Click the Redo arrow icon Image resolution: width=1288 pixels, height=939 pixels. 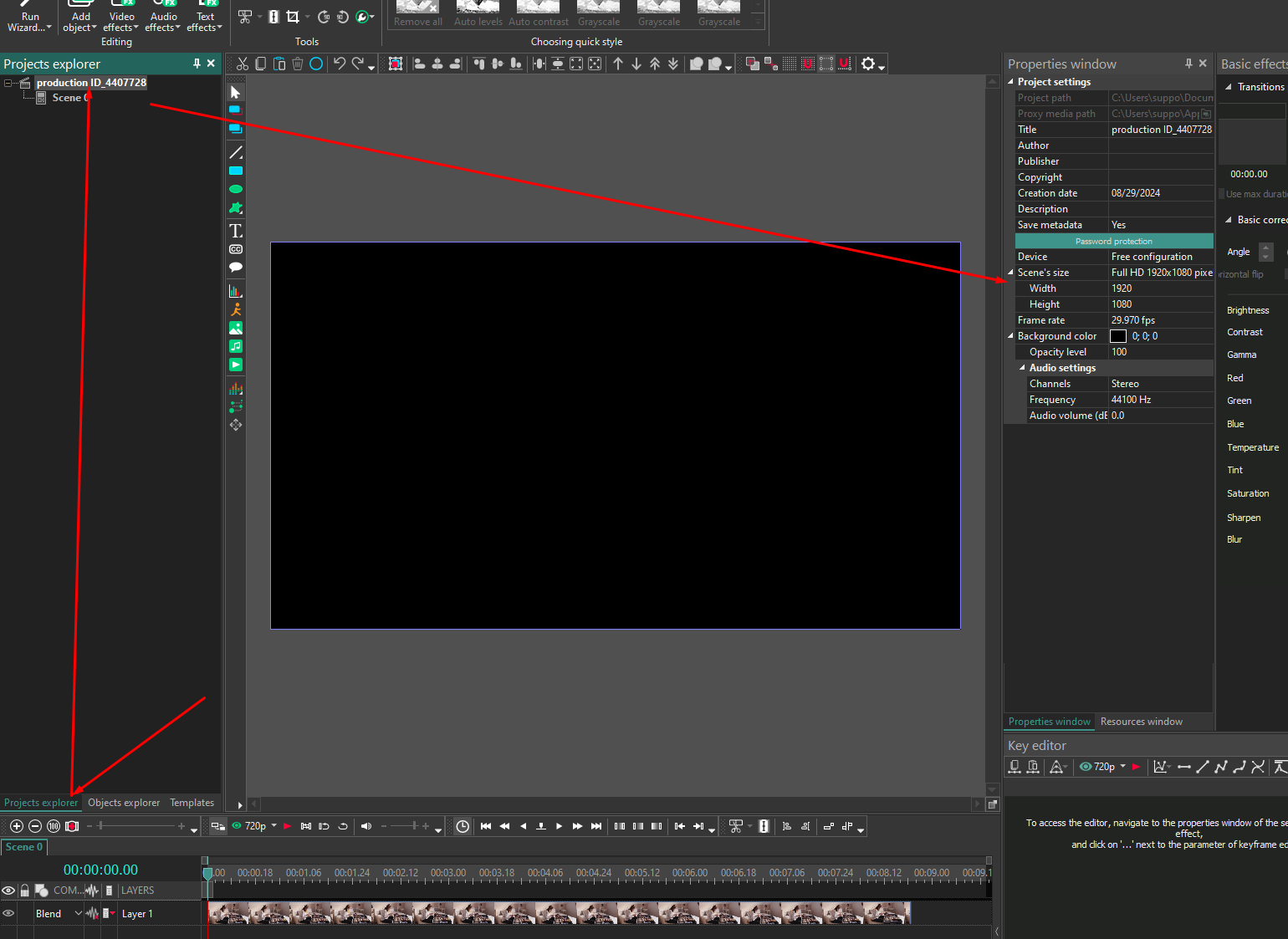(x=358, y=64)
